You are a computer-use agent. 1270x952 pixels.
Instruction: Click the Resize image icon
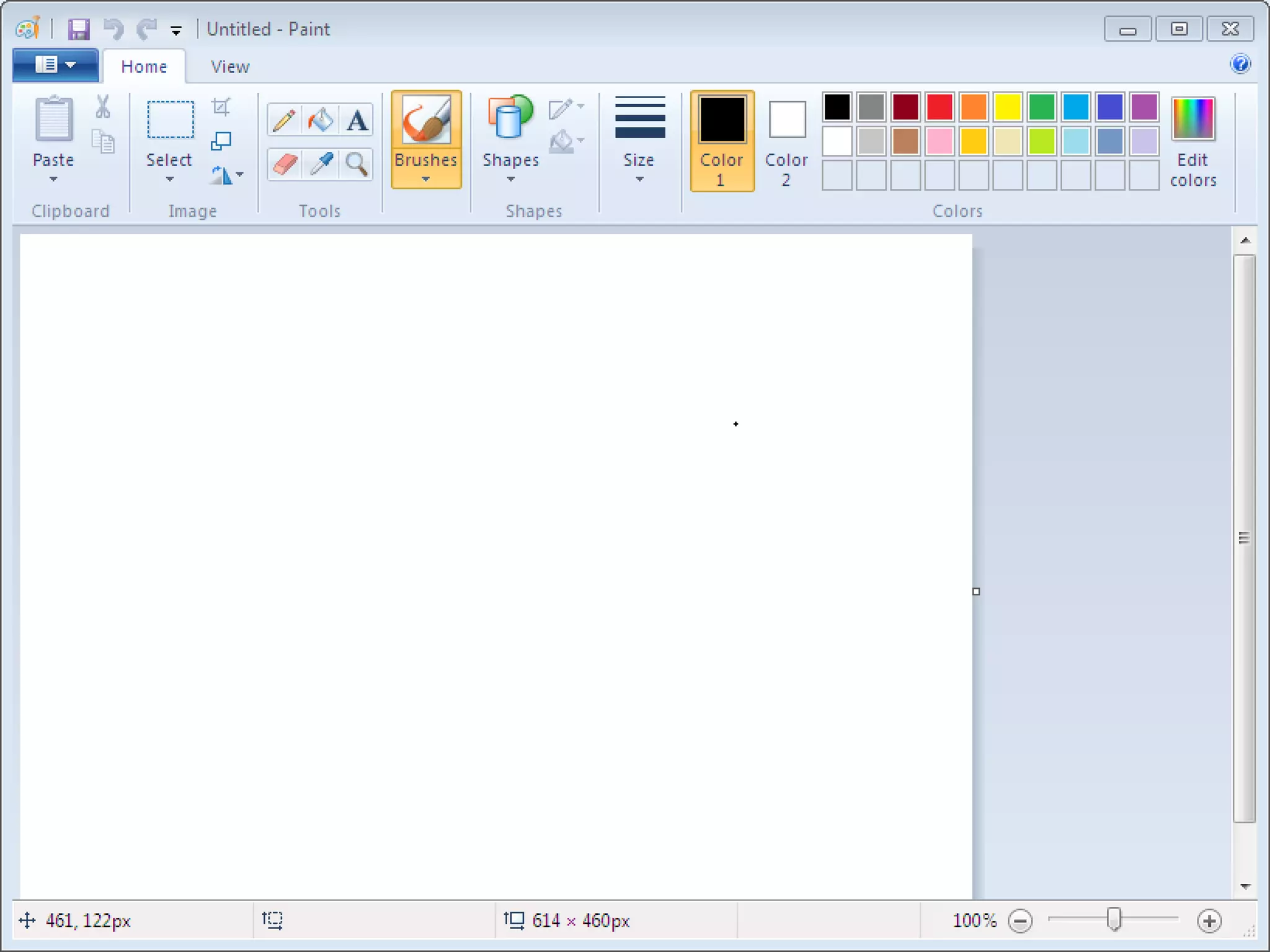(221, 141)
